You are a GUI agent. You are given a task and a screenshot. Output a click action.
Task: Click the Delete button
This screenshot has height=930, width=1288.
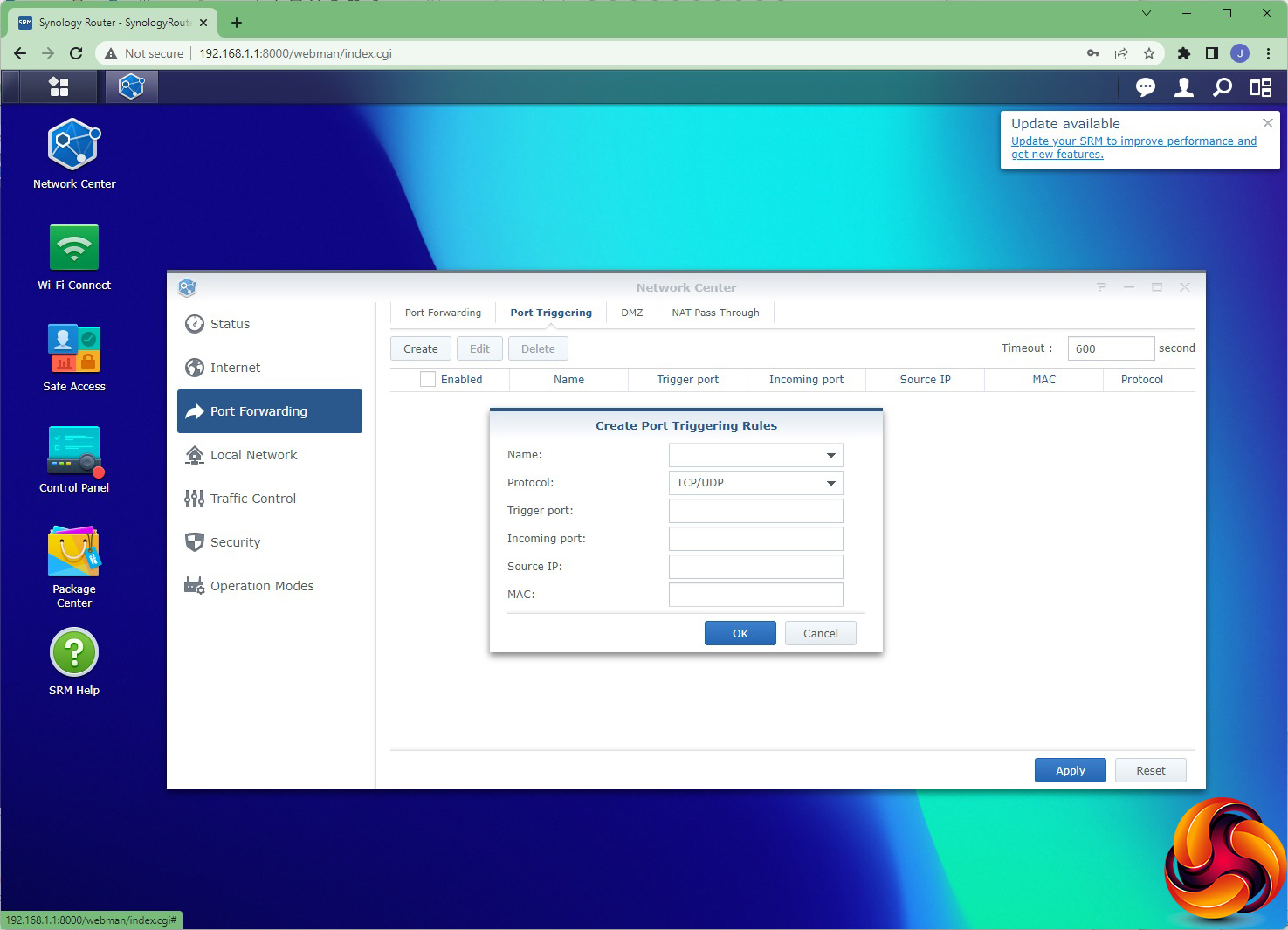click(x=538, y=348)
